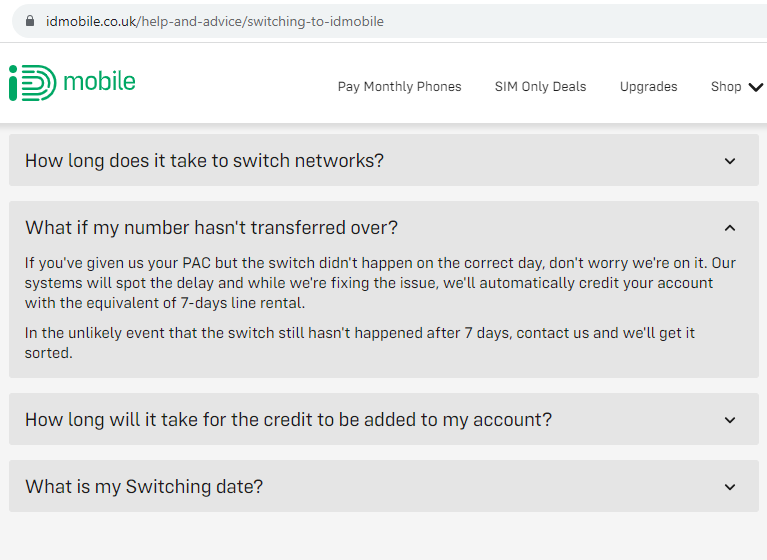This screenshot has height=560, width=767.
Task: Go to Upgrades in navigation
Action: (x=648, y=87)
